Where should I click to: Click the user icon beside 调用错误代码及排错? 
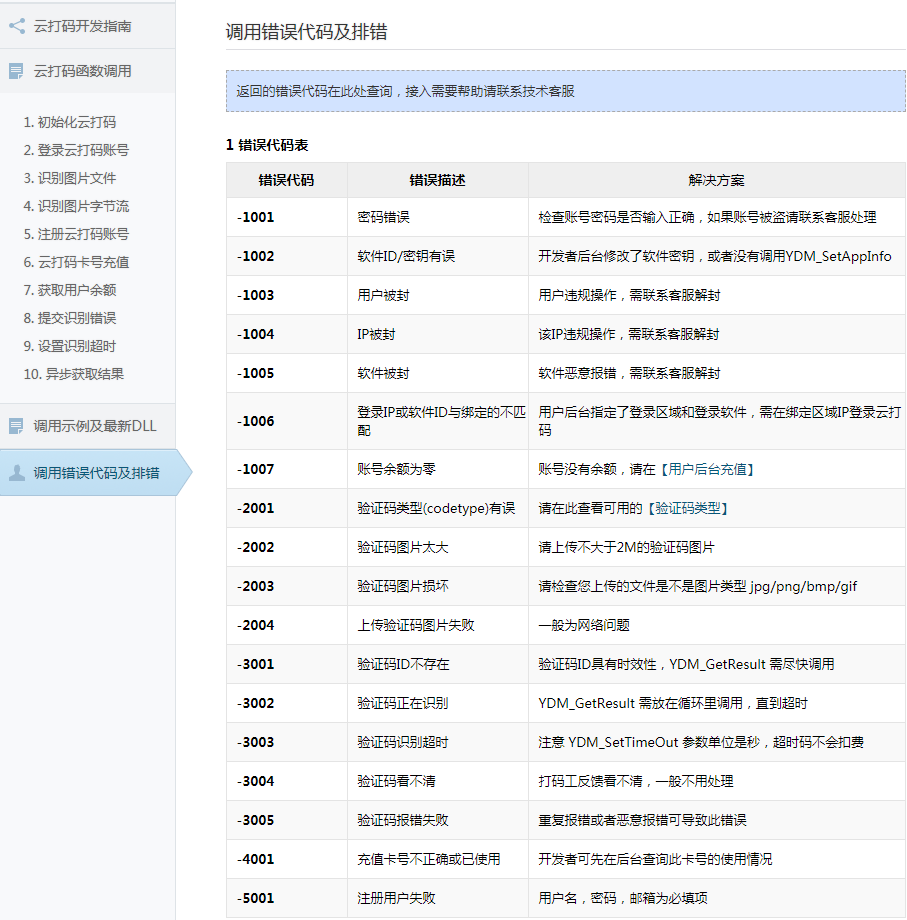click(x=17, y=473)
